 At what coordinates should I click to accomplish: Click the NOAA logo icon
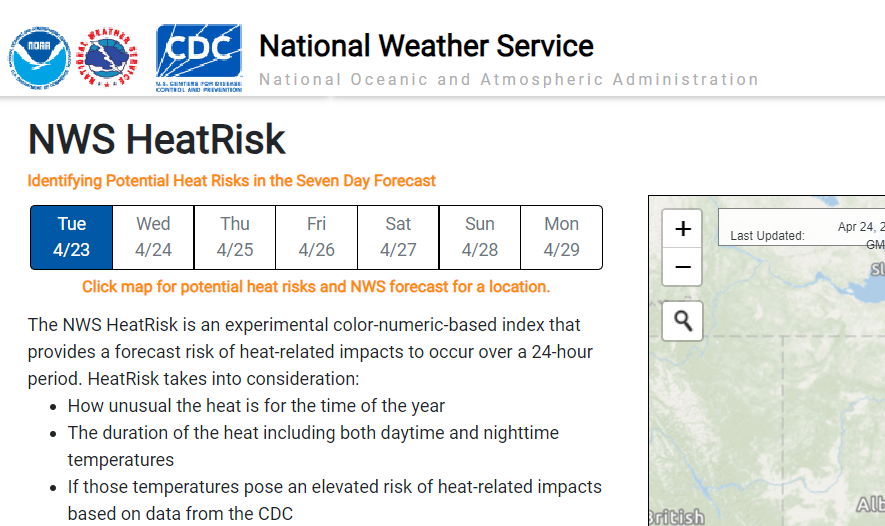(x=39, y=58)
